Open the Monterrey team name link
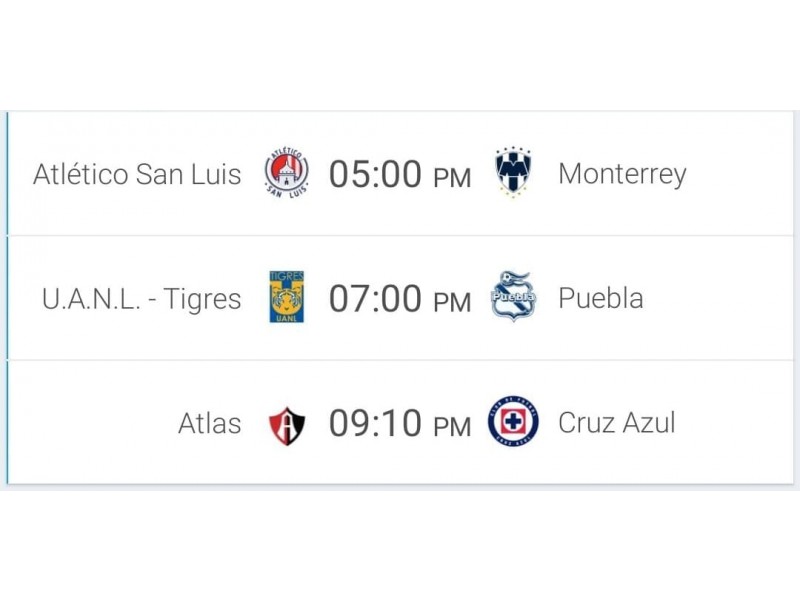800x600 pixels. pos(622,175)
